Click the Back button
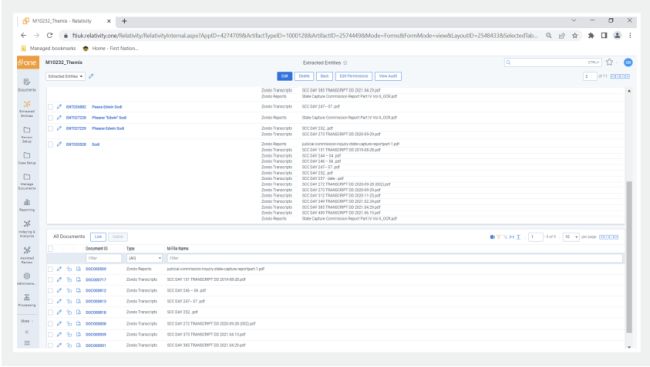 click(x=324, y=76)
